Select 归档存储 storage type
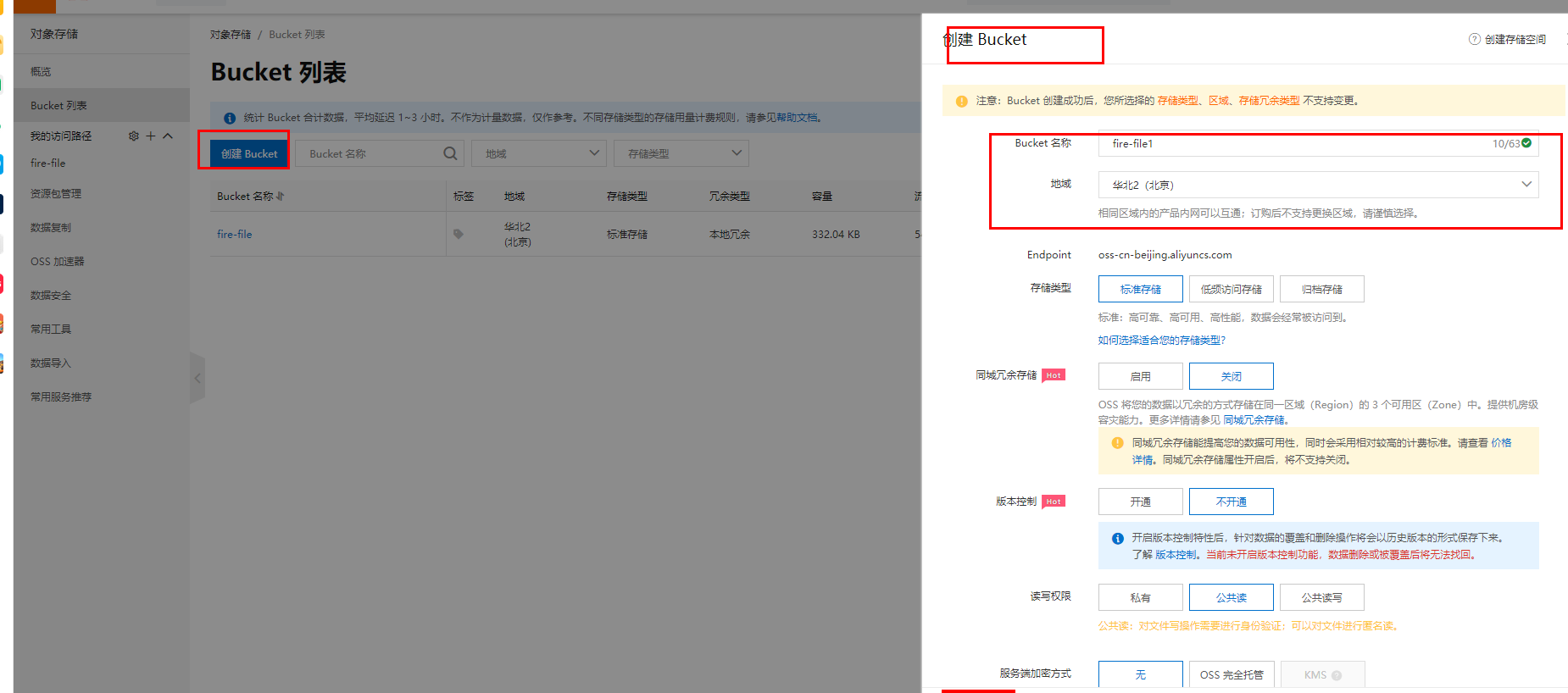This screenshot has width=1568, height=693. 1322,289
